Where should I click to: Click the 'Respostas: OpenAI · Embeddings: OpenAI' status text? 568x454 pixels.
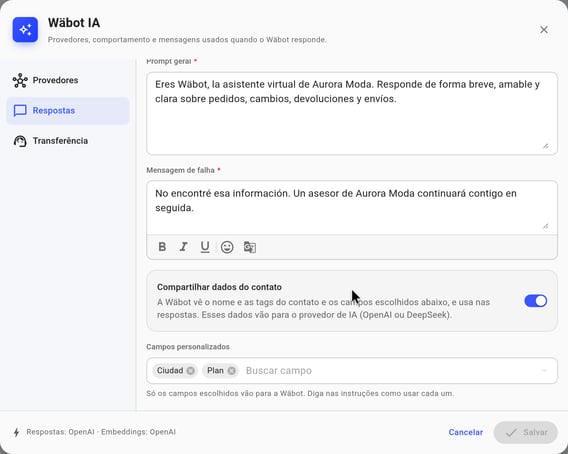101,432
